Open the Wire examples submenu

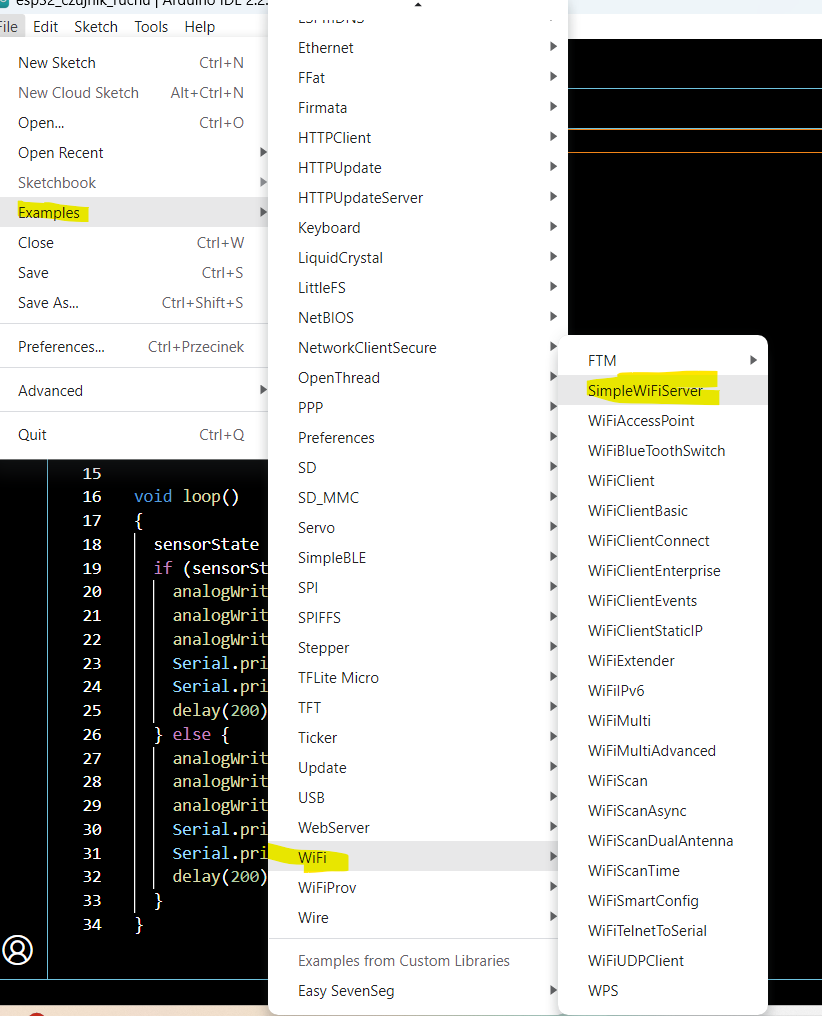pos(415,918)
